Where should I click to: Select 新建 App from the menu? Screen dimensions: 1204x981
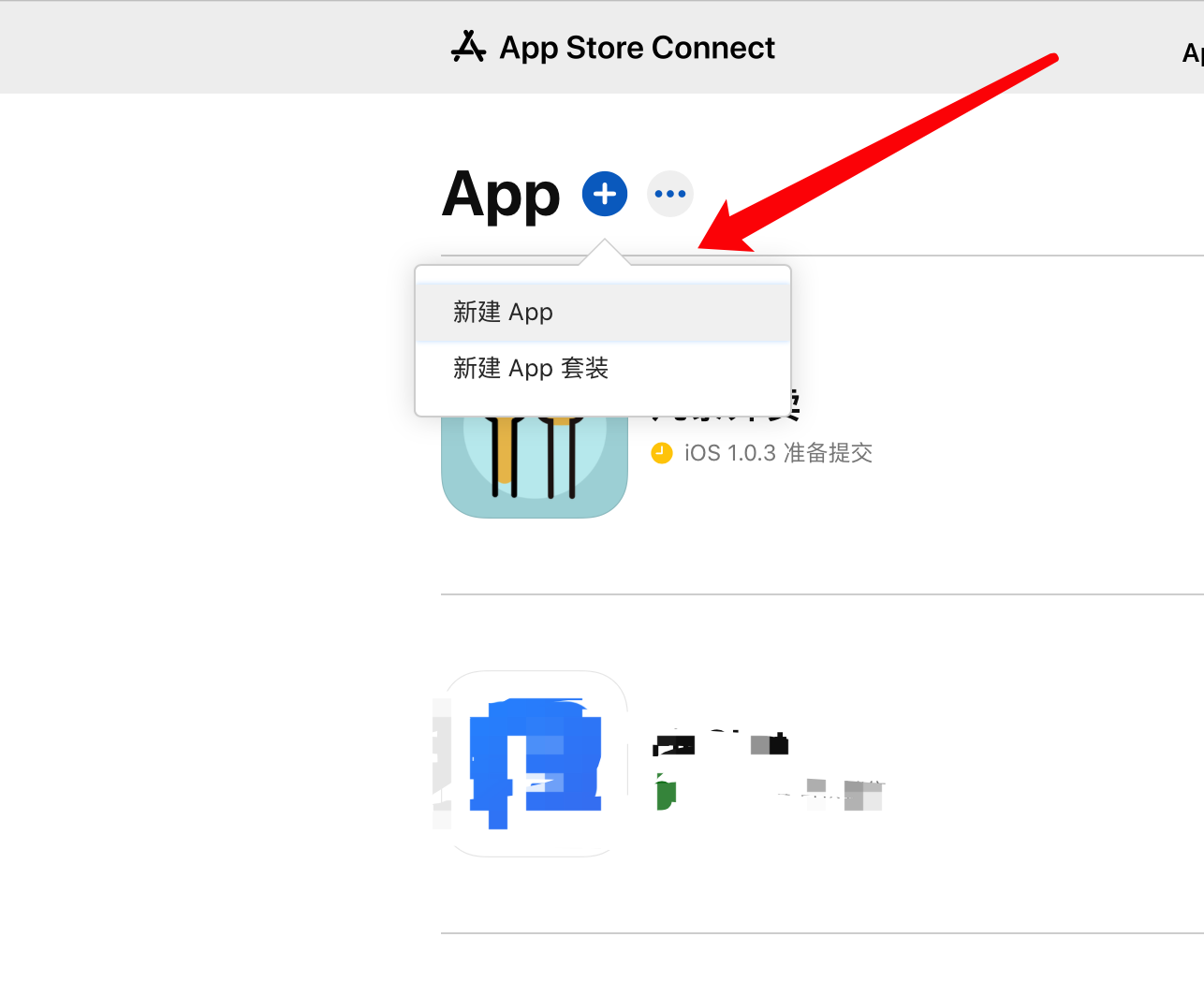tap(504, 312)
